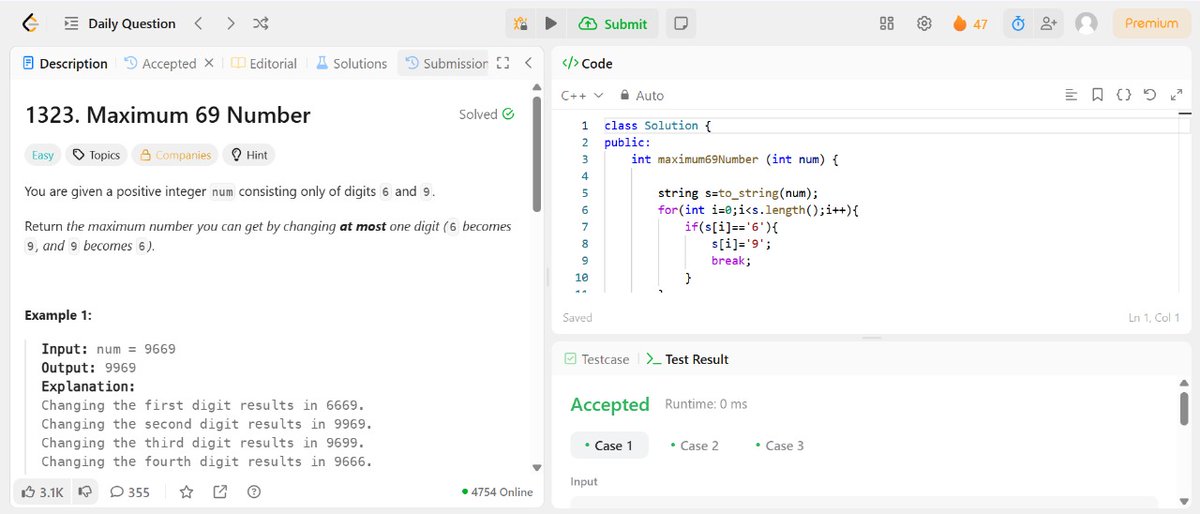Collapse the description panel chevron
This screenshot has width=1200, height=514.
point(528,63)
